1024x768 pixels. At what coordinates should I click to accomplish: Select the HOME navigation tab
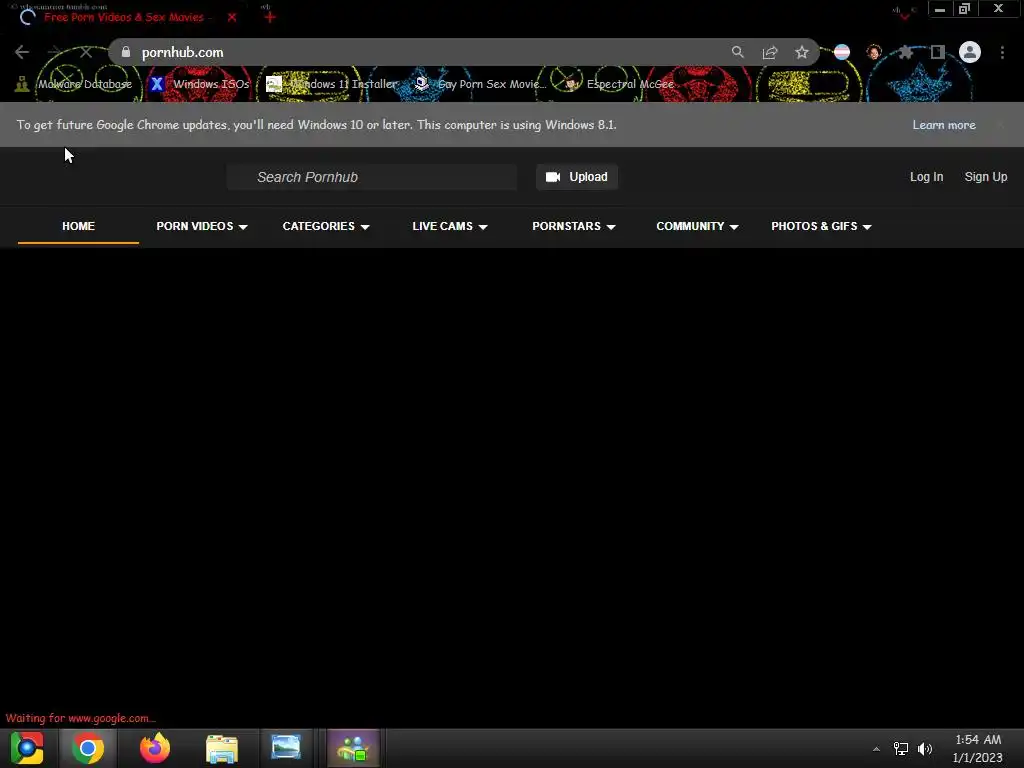(x=78, y=226)
